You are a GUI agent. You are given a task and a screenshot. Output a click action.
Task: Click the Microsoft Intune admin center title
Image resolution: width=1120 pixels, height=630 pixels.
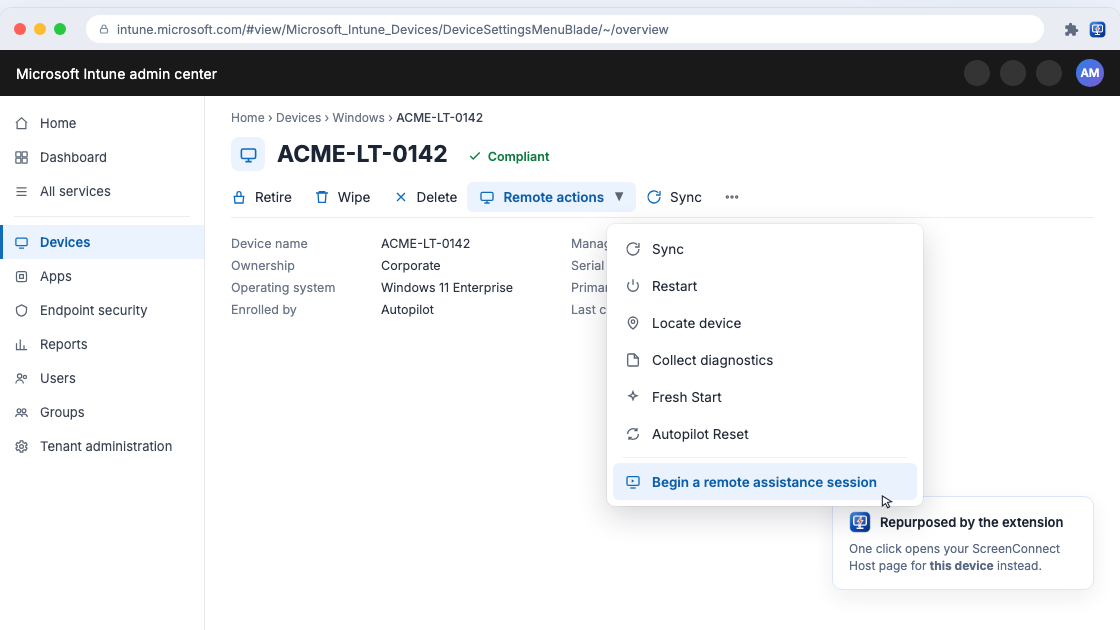116,74
